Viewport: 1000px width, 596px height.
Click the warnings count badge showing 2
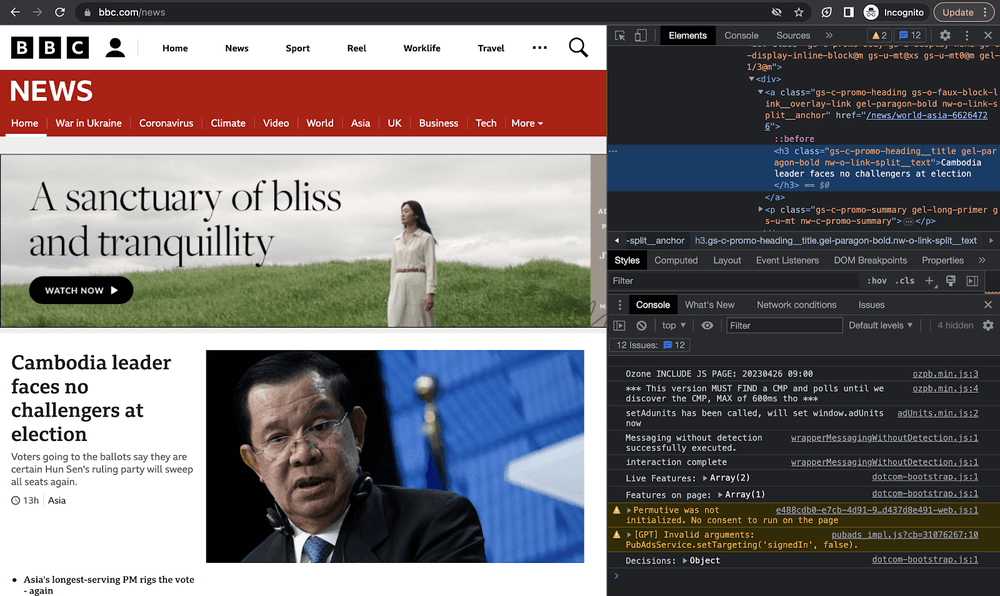pos(879,36)
